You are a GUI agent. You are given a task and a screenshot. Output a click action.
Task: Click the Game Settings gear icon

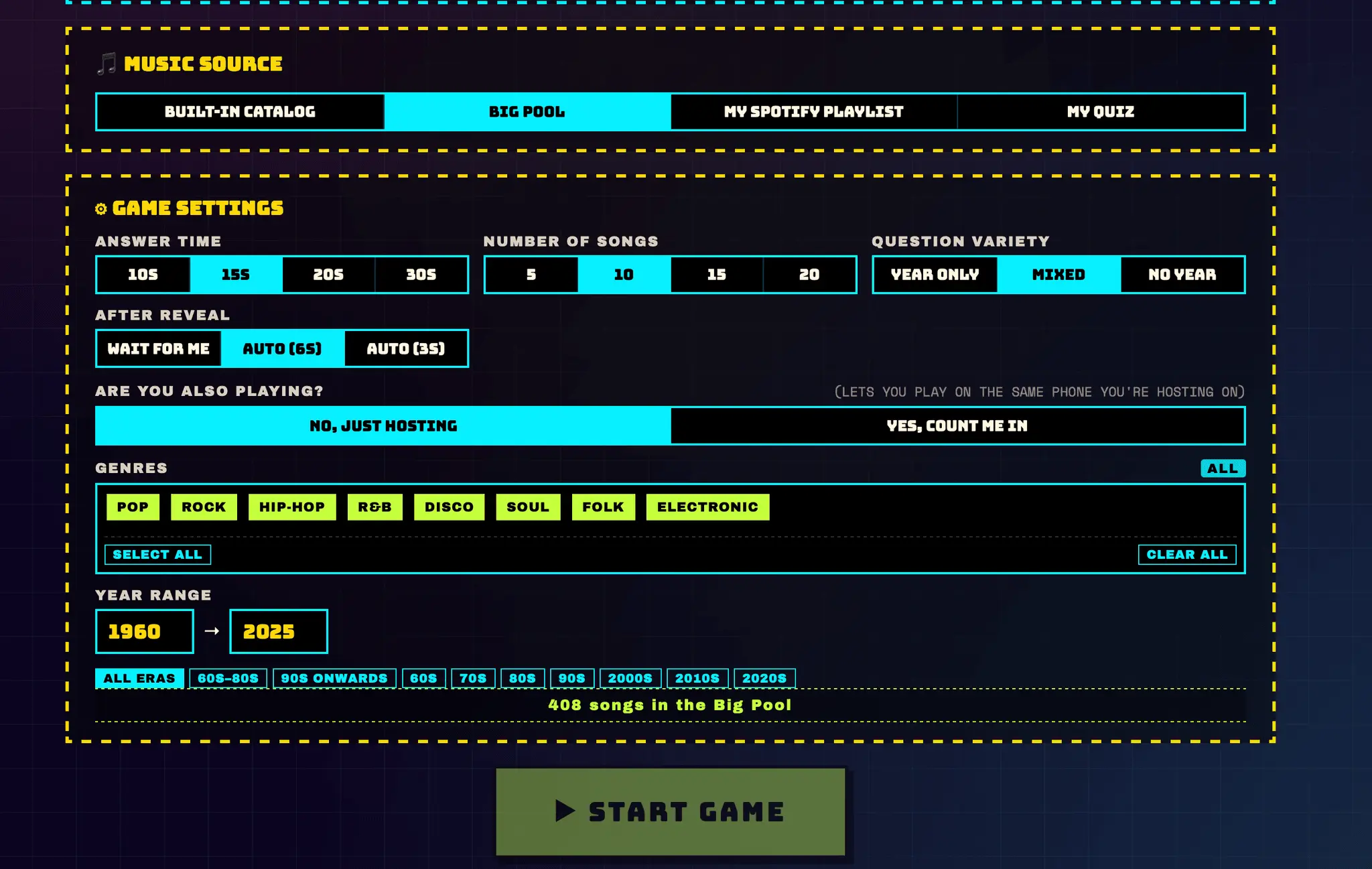101,209
